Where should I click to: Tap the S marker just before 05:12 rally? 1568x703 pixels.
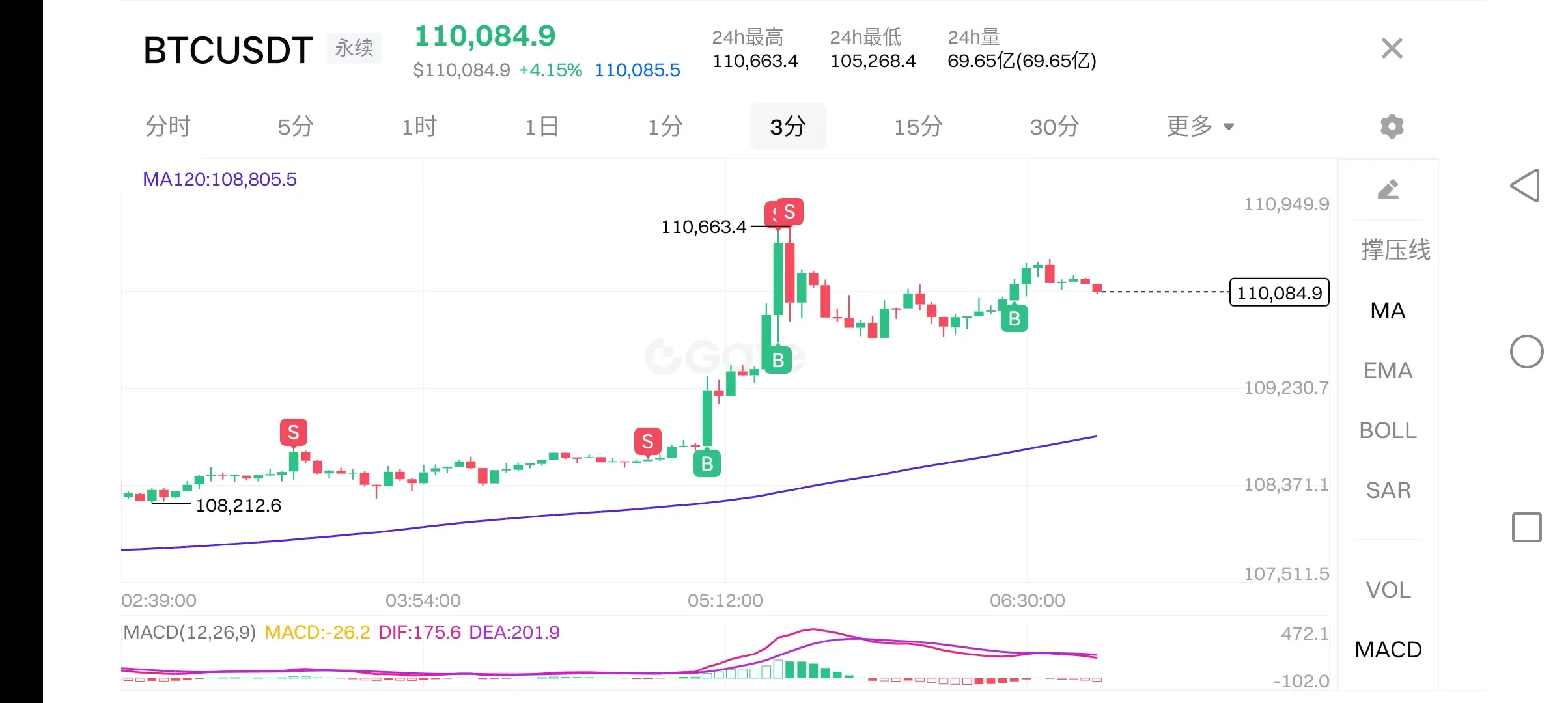(648, 441)
